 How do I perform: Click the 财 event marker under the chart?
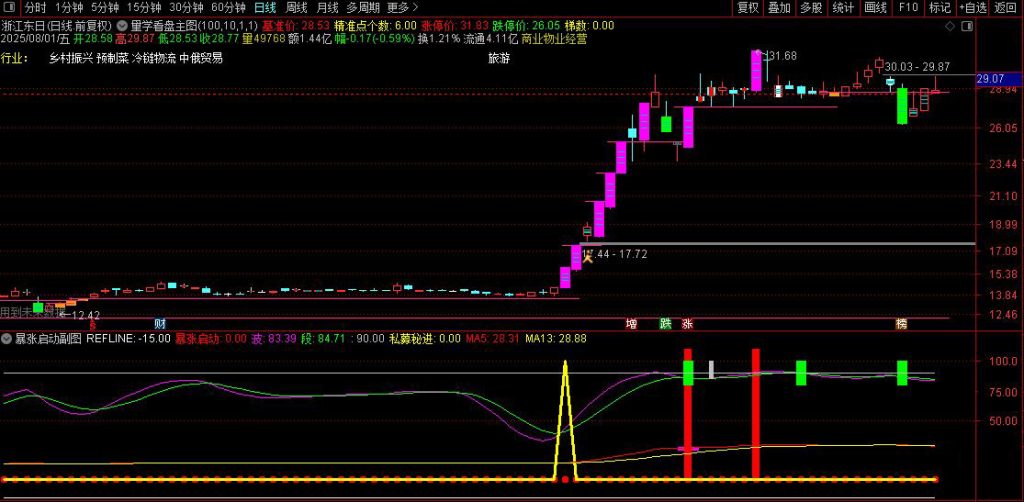[x=159, y=324]
